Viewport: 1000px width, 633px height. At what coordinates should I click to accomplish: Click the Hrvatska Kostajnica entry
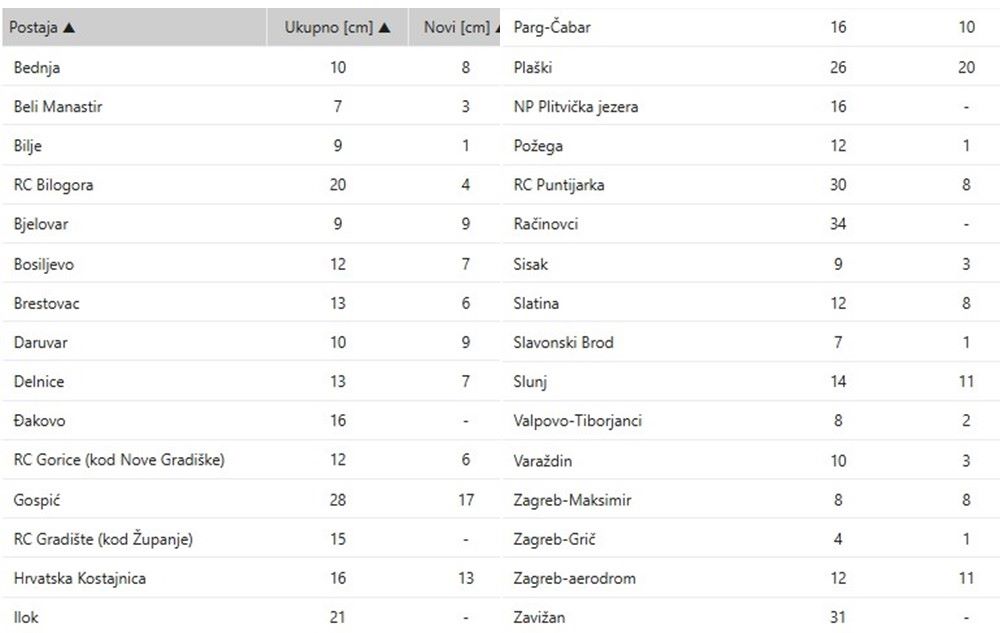[x=80, y=578]
